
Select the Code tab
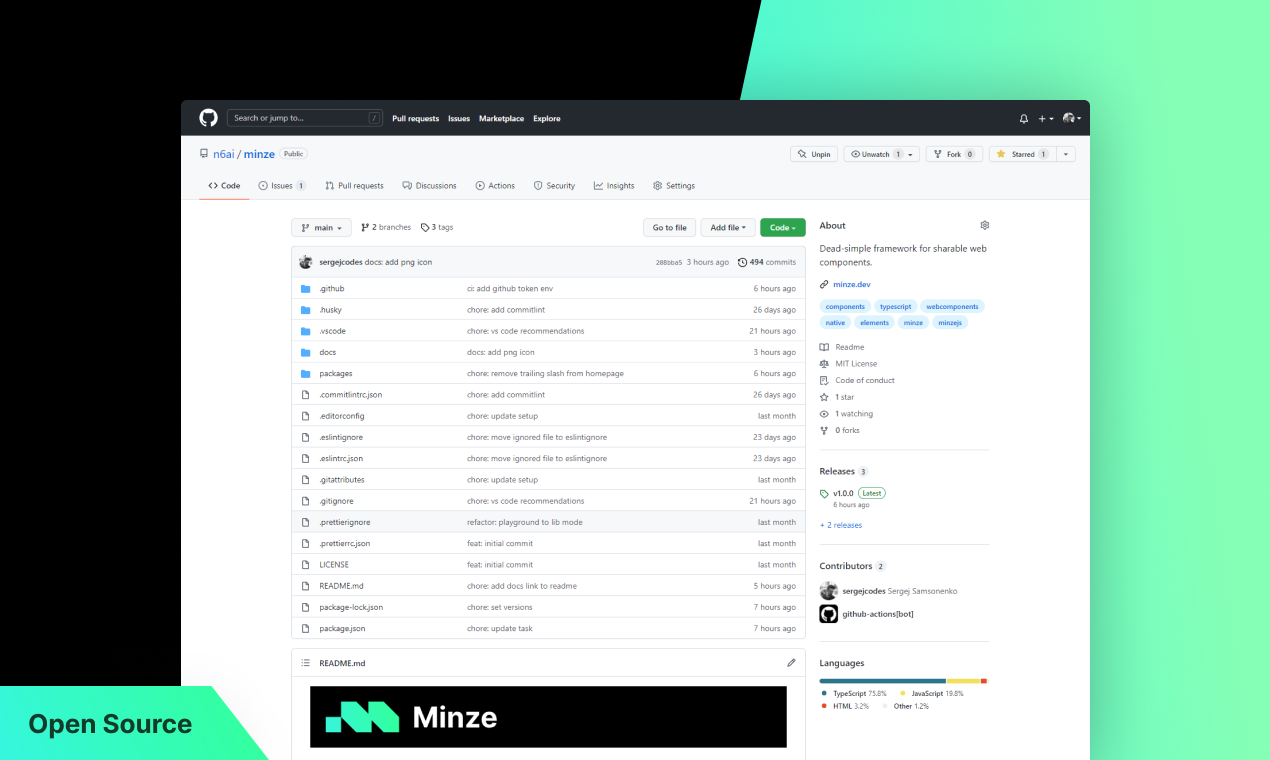coord(224,186)
